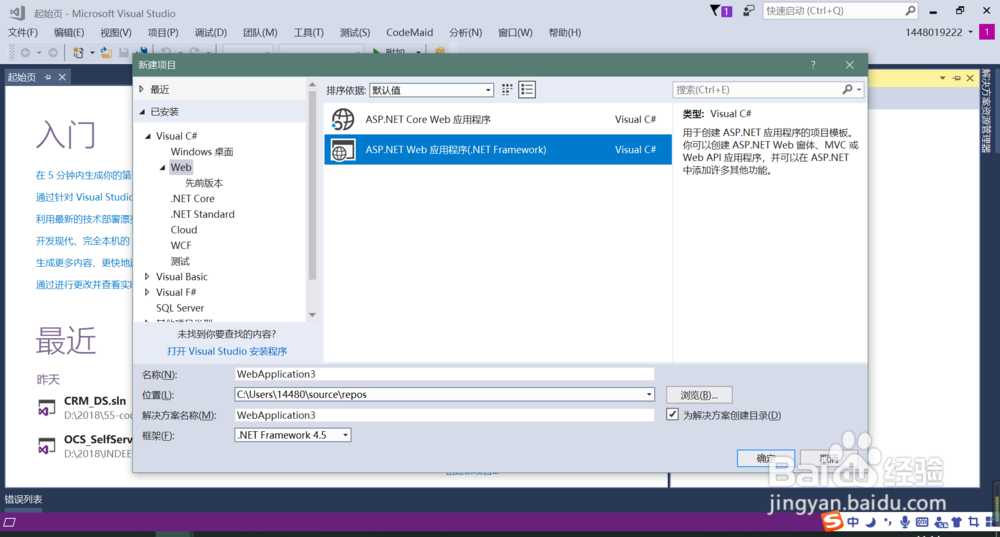1000x537 pixels.
Task: Expand the Visual Basic tree node
Action: [x=147, y=276]
